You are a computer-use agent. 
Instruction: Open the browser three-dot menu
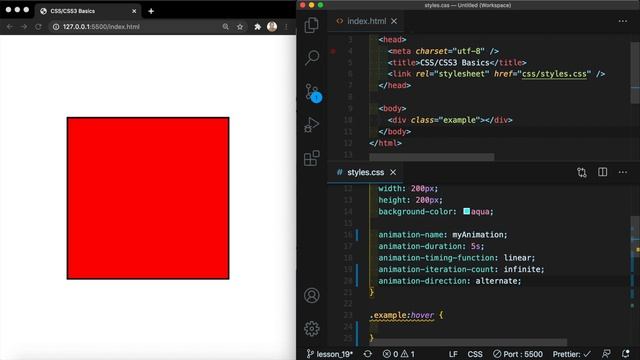287,27
